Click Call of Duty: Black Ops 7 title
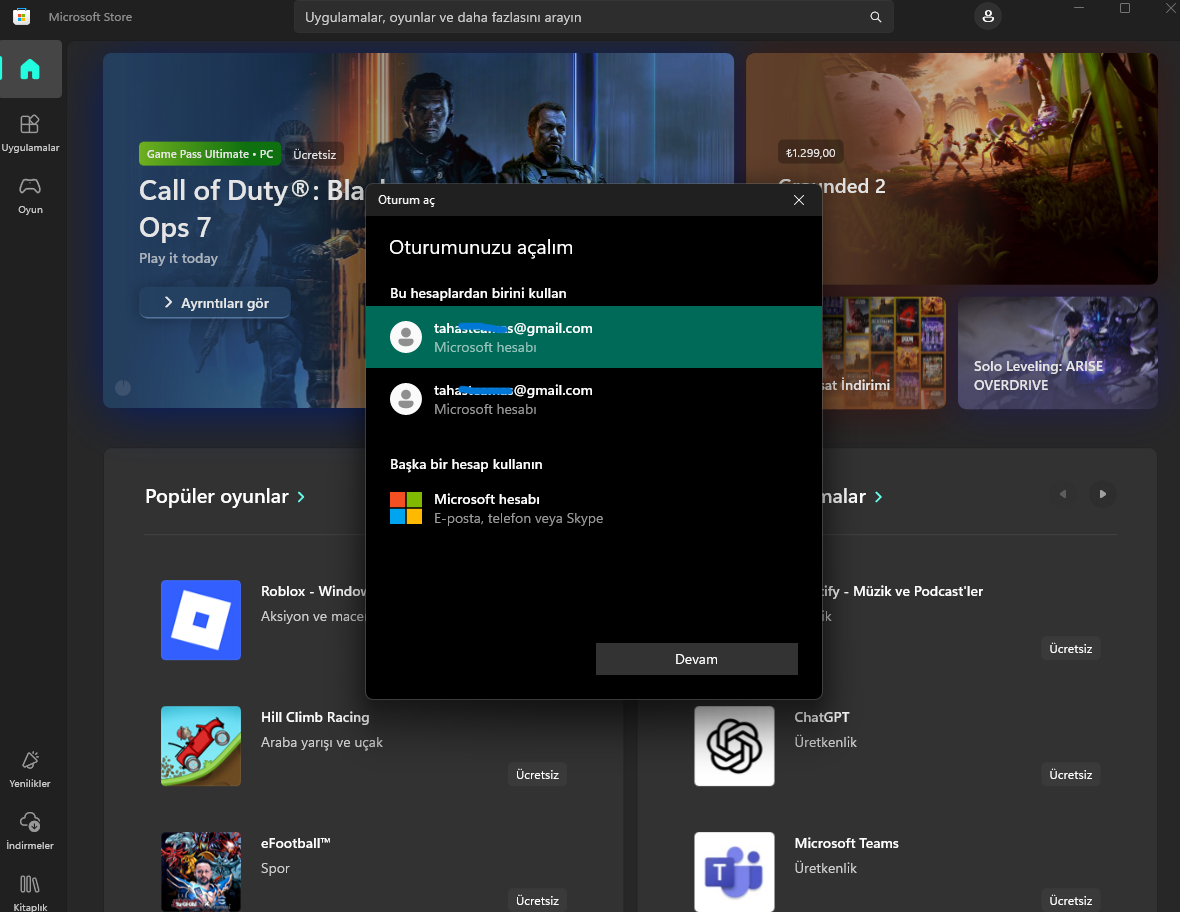 (x=252, y=208)
